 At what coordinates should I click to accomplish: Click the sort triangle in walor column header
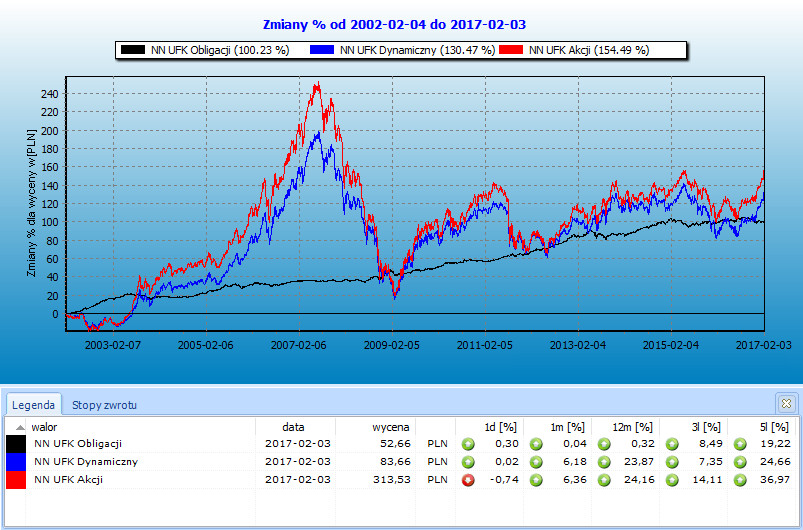19,427
